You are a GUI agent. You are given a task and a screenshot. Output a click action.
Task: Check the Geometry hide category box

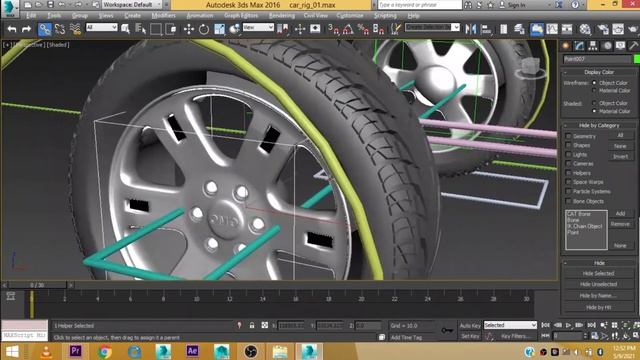[568, 136]
